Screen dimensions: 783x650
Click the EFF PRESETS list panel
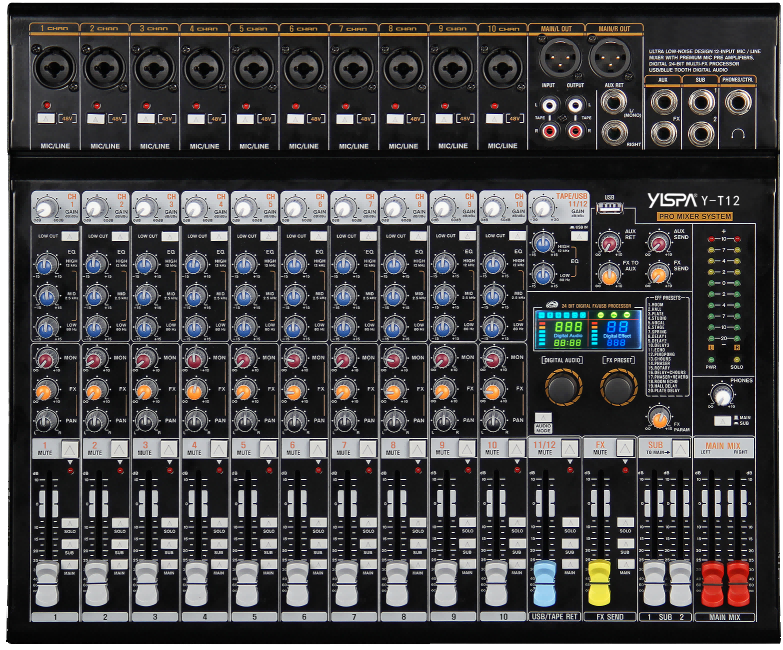(x=667, y=345)
